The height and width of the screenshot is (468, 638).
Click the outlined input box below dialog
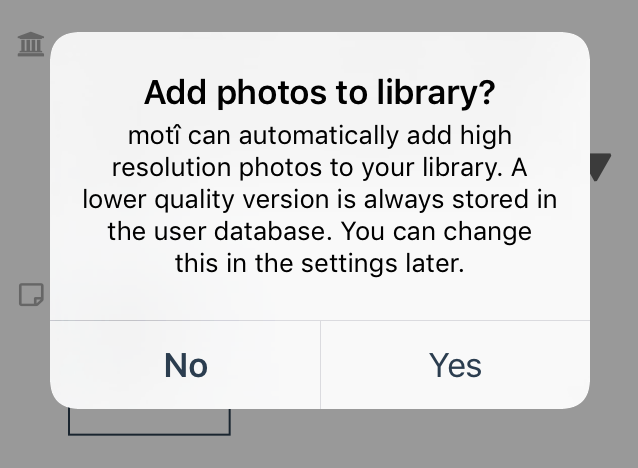[x=149, y=422]
